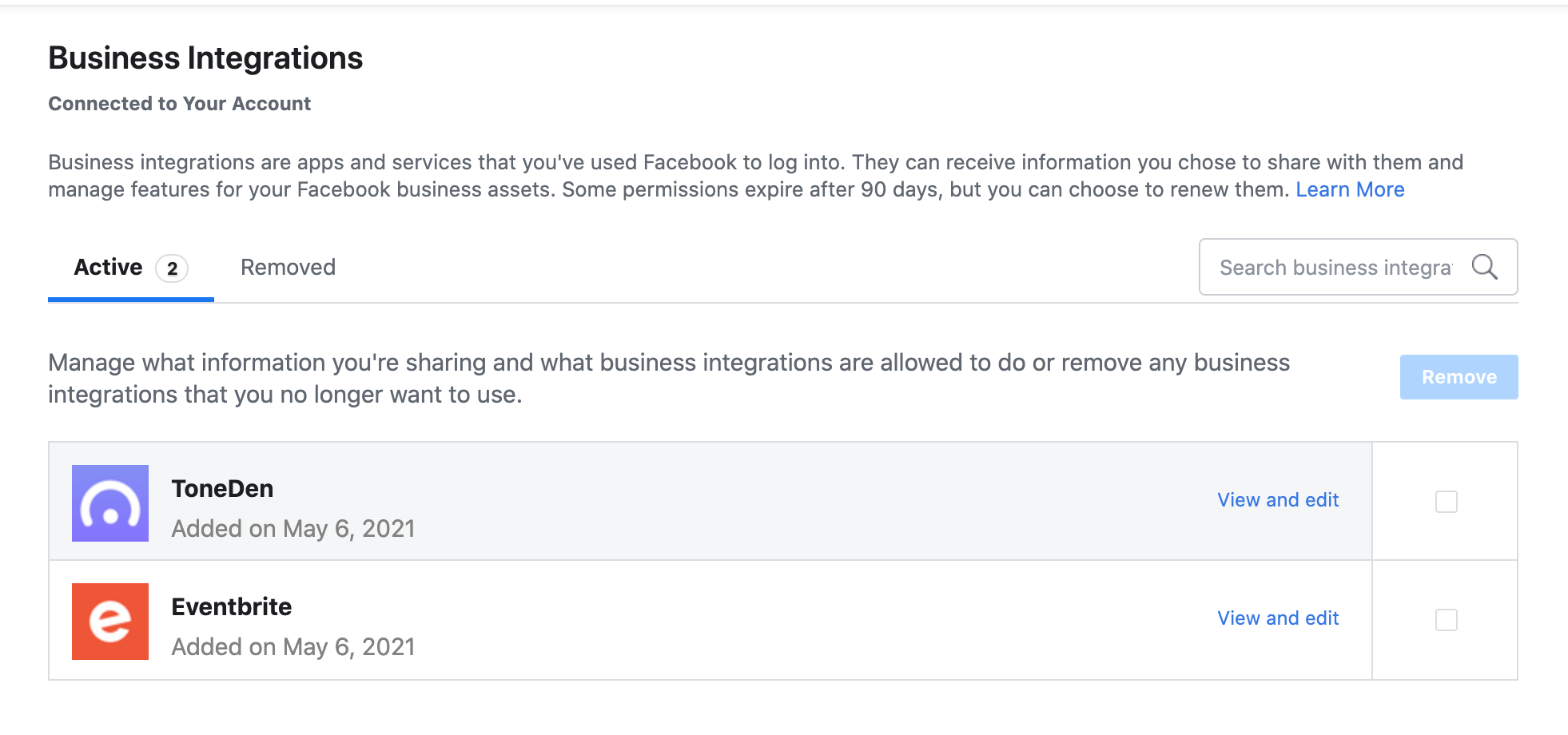Click the magnifying glass search icon
Image resolution: width=1568 pixels, height=735 pixels.
pyautogui.click(x=1484, y=267)
